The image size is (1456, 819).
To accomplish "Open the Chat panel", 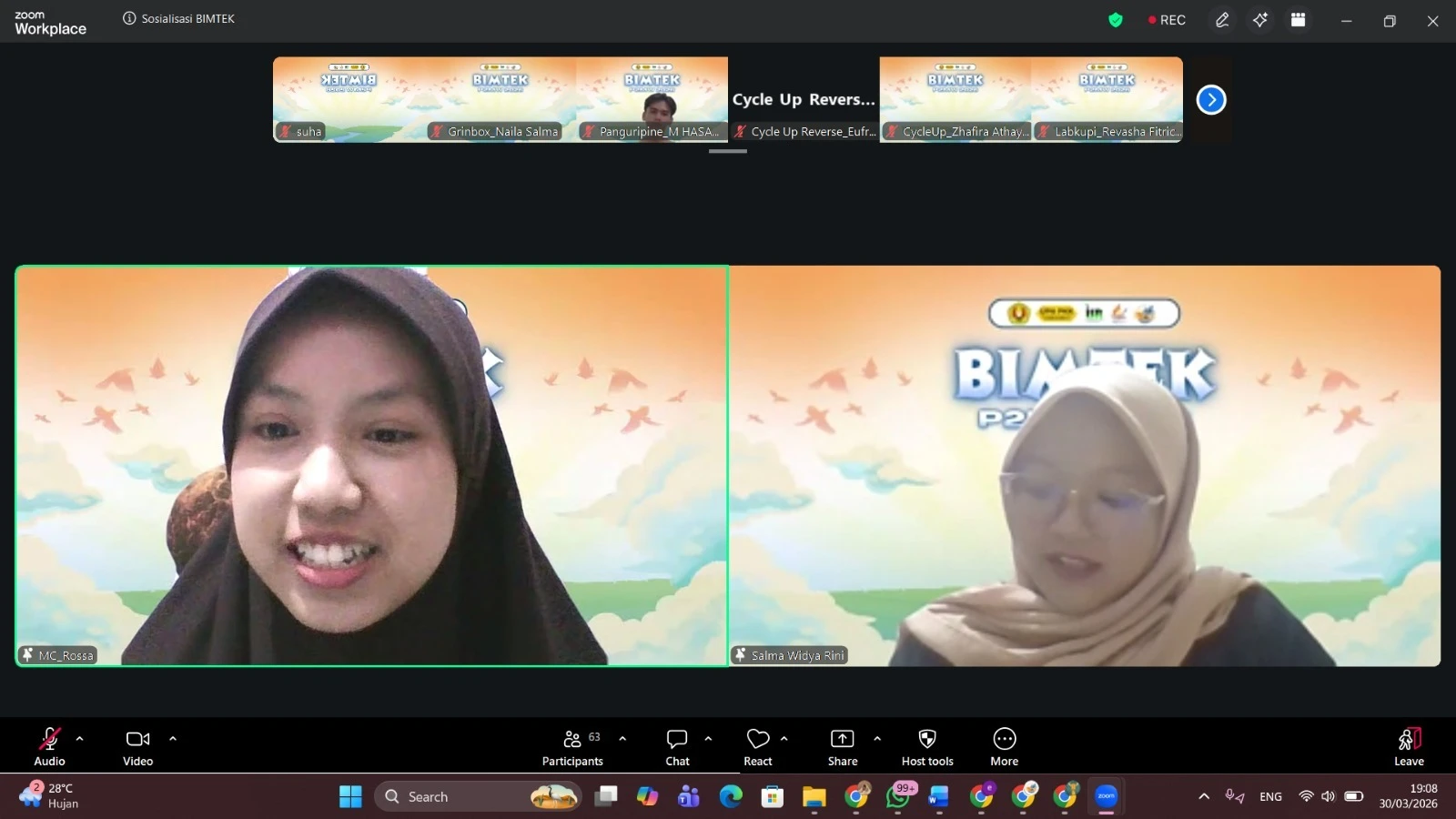I will [x=677, y=746].
